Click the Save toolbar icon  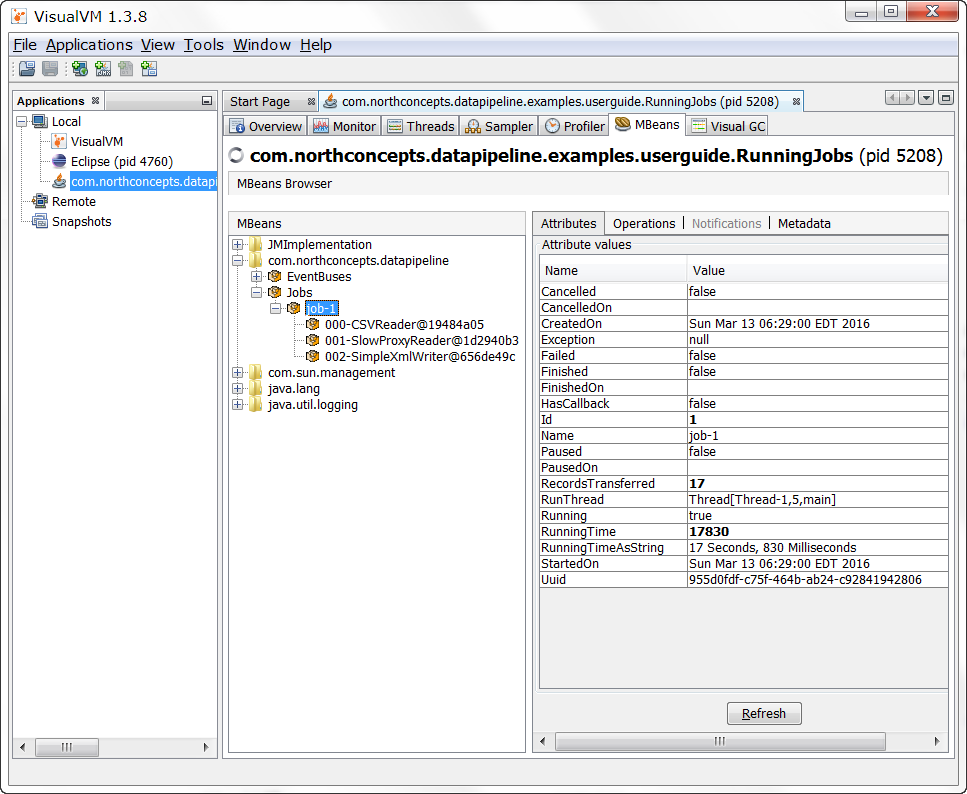(x=50, y=68)
